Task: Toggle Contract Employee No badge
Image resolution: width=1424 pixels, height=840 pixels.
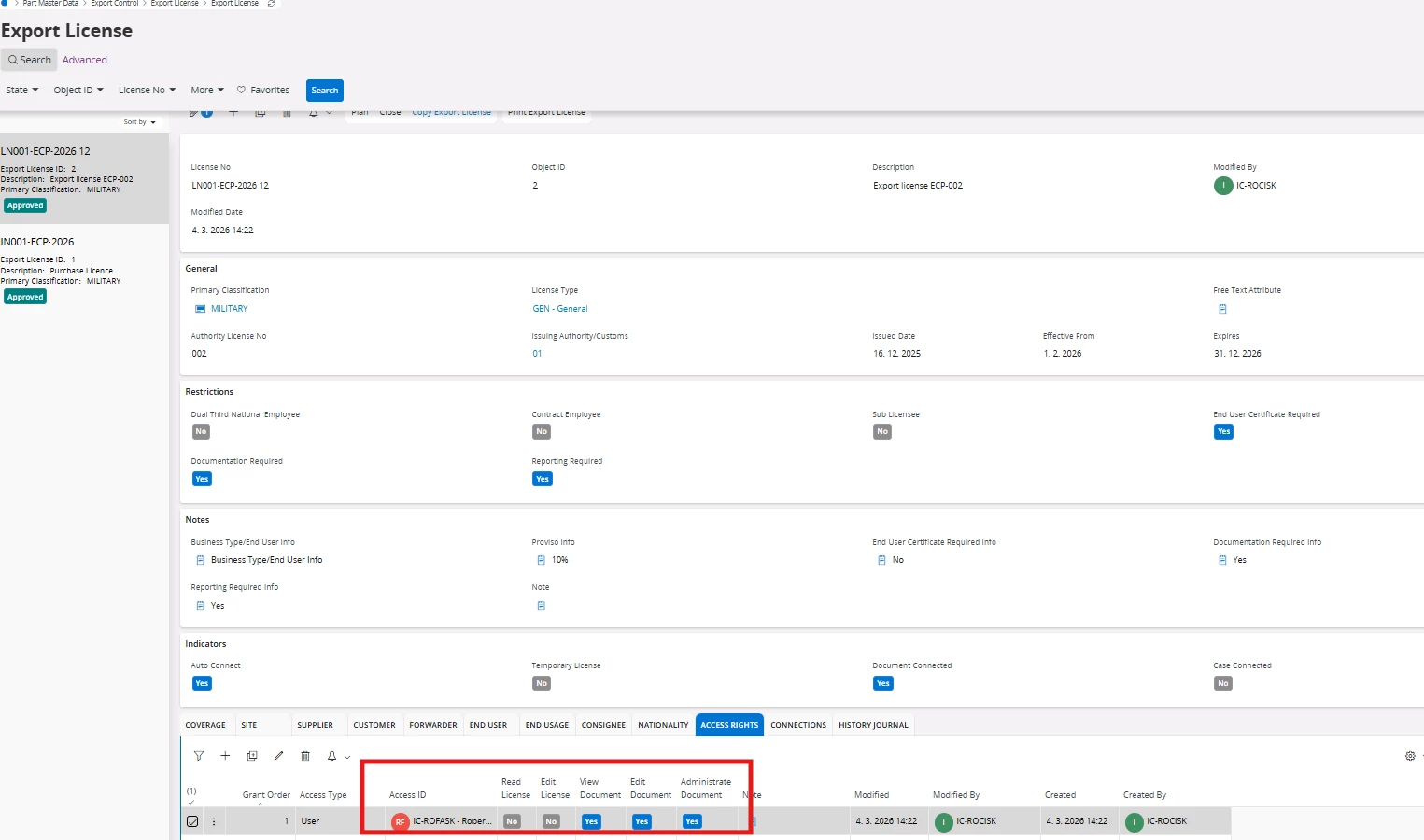Action: [x=542, y=431]
